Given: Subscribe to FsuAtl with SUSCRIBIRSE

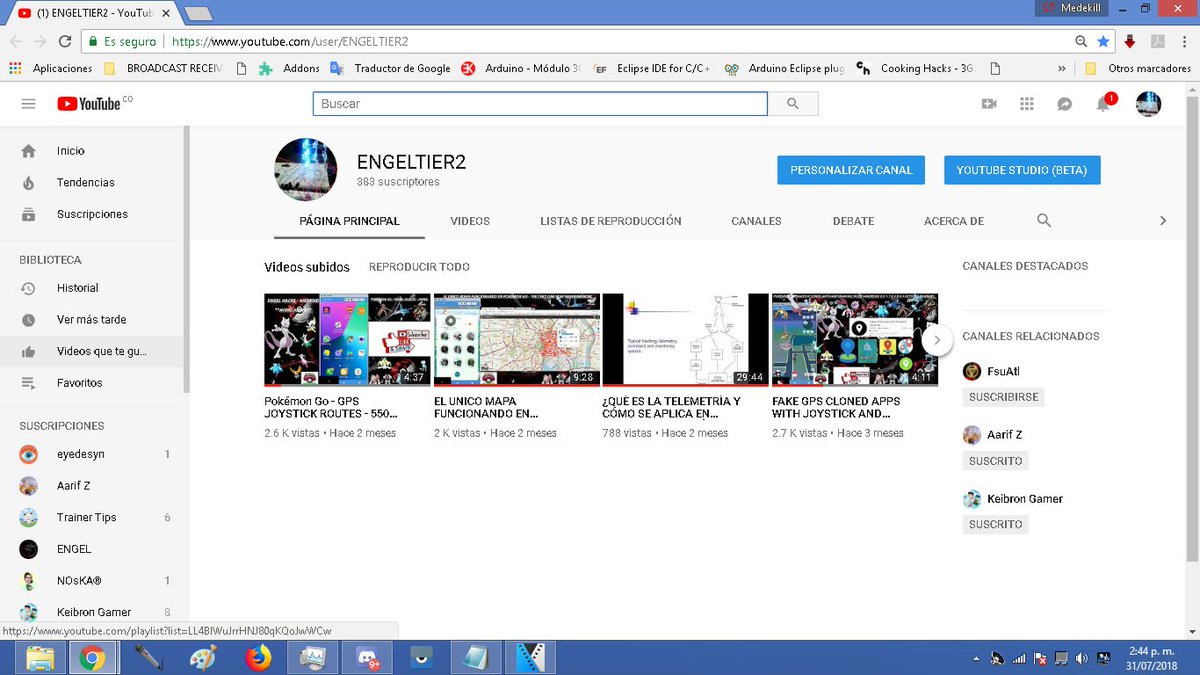Looking at the screenshot, I should 1005,397.
